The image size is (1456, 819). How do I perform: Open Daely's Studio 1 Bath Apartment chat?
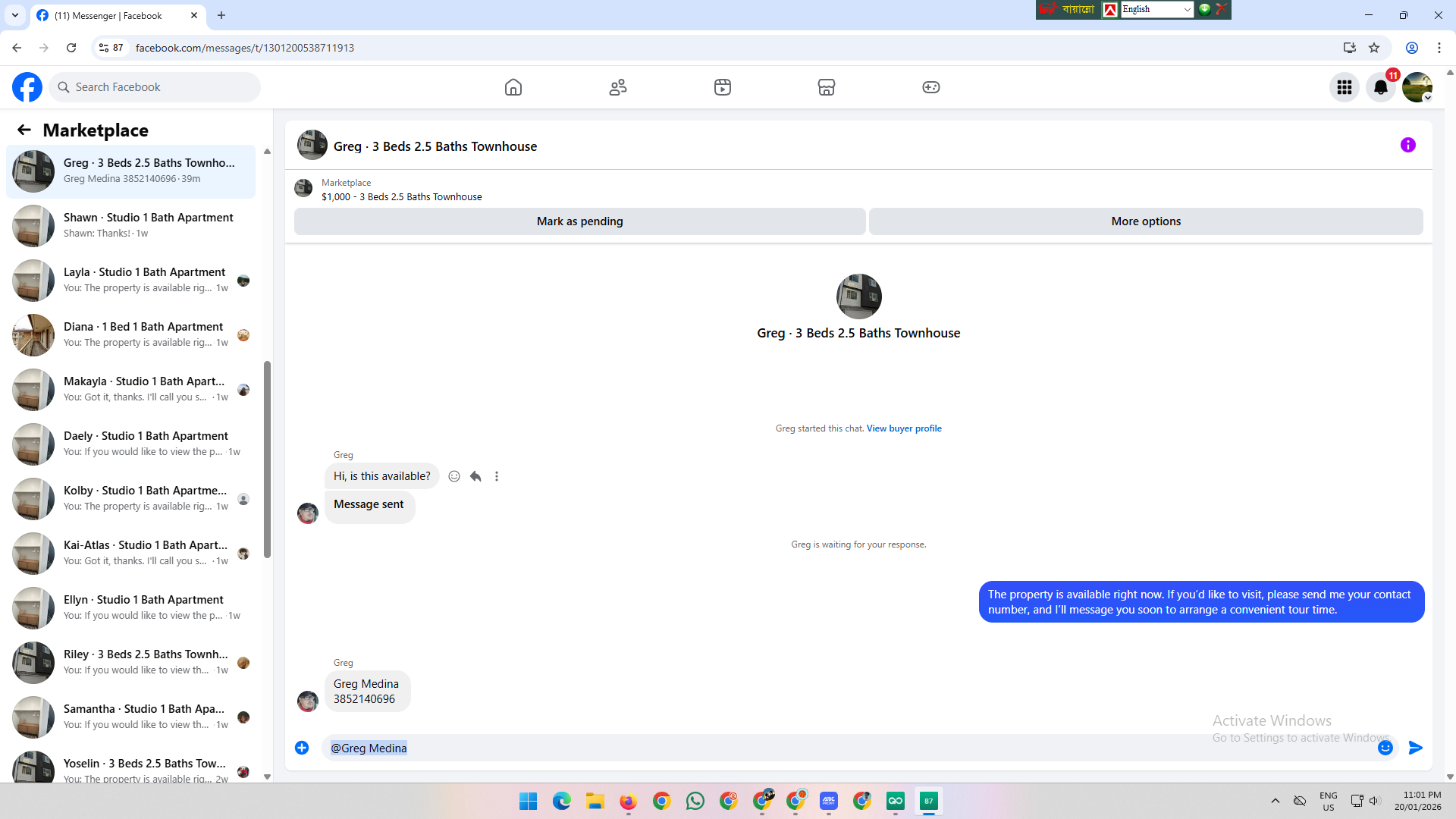130,444
